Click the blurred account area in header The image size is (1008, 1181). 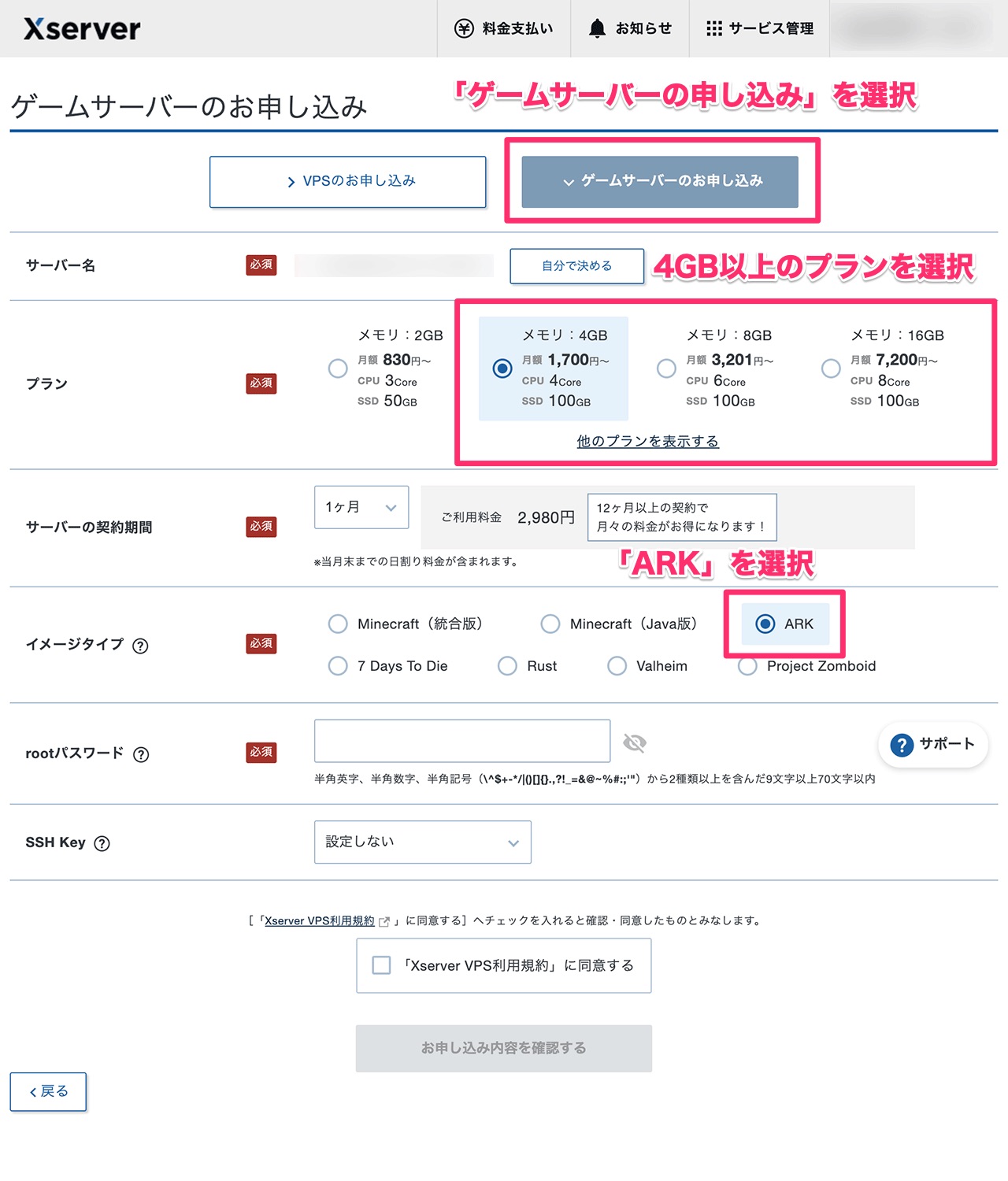919,28
